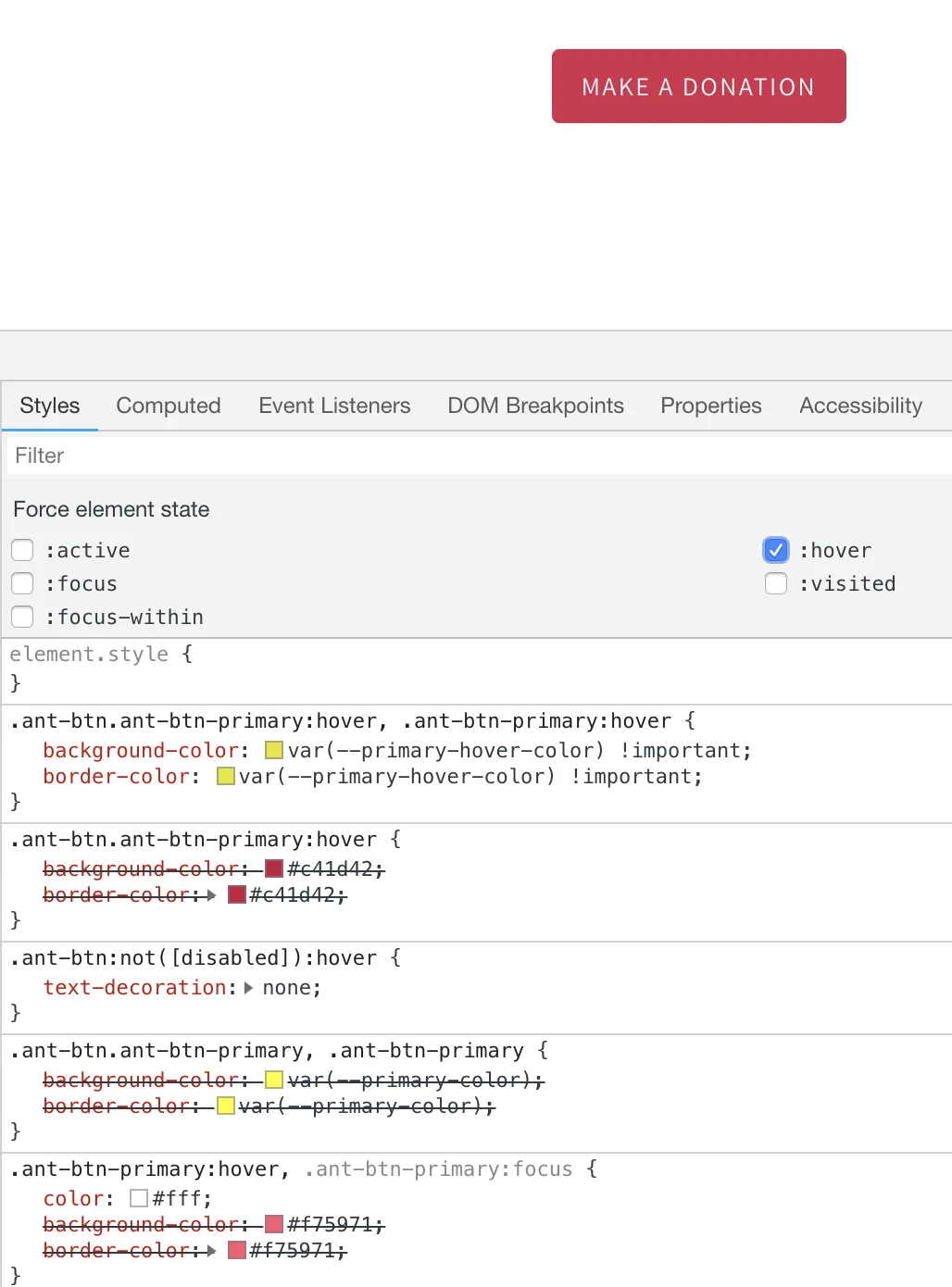Switch to the Accessibility tab

[x=860, y=406]
